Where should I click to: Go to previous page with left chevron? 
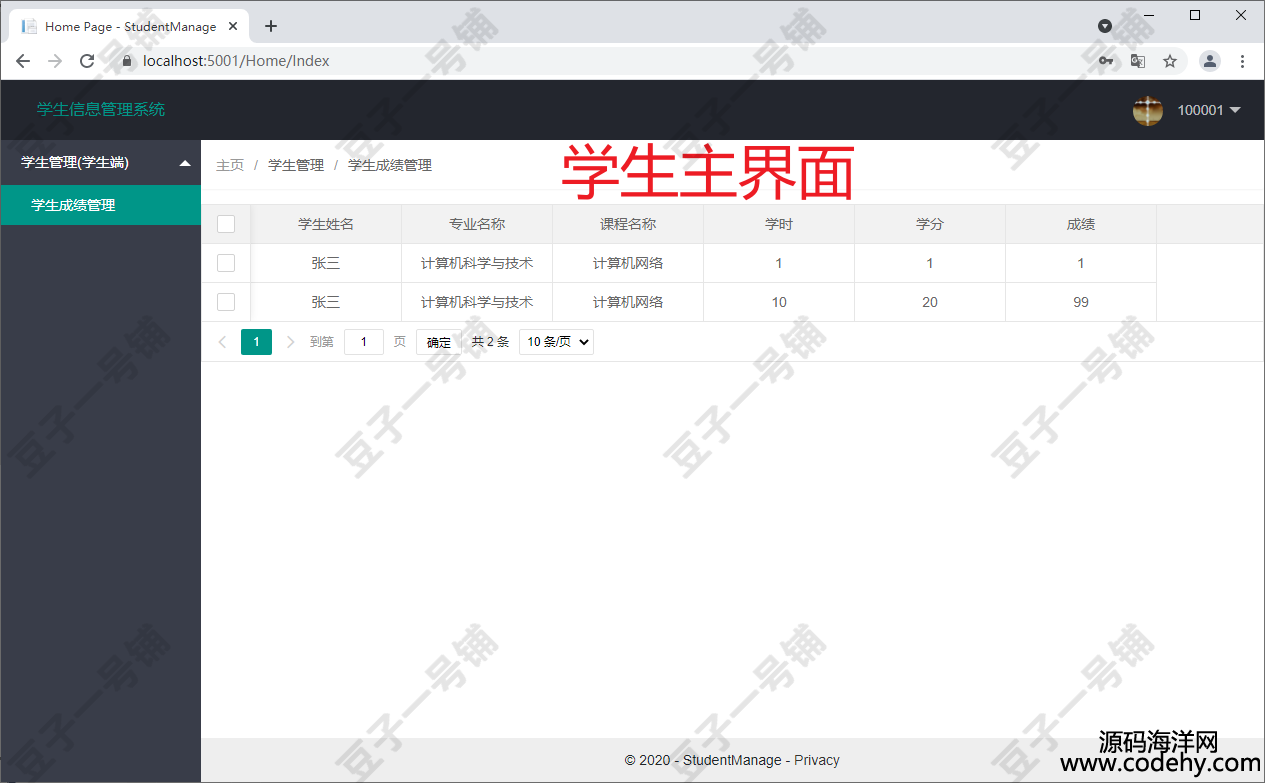(x=222, y=342)
